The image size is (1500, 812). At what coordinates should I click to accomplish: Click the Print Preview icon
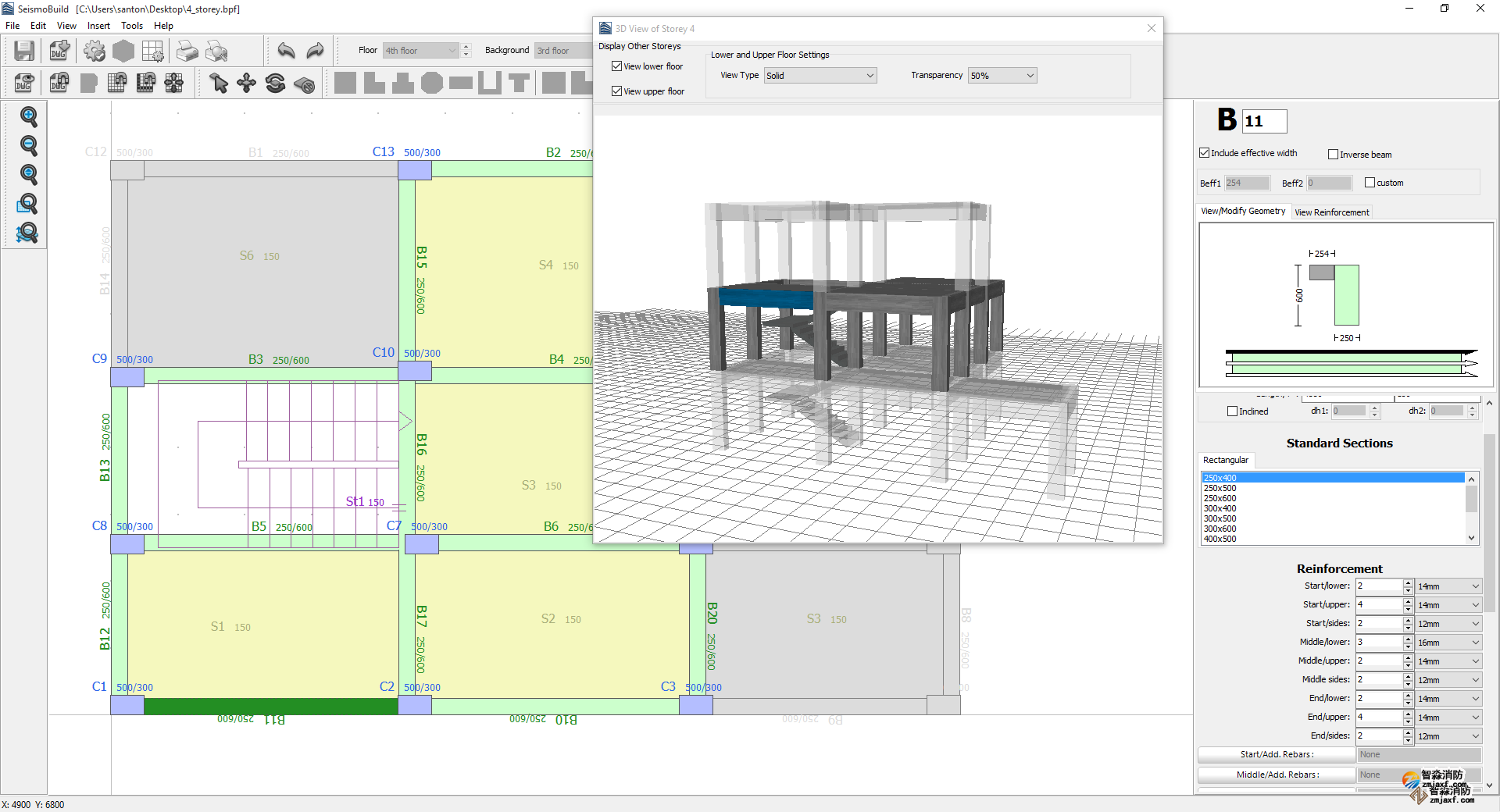[x=216, y=52]
